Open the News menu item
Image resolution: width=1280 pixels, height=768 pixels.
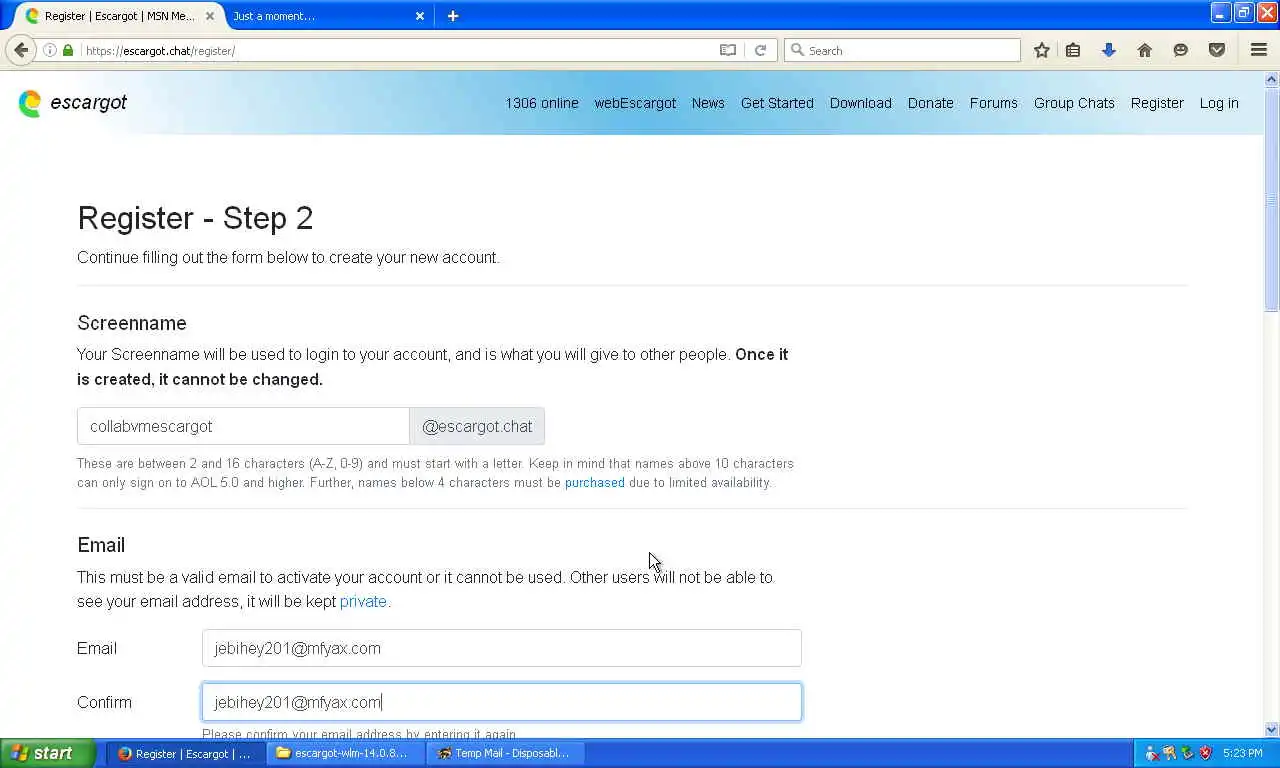click(x=708, y=103)
